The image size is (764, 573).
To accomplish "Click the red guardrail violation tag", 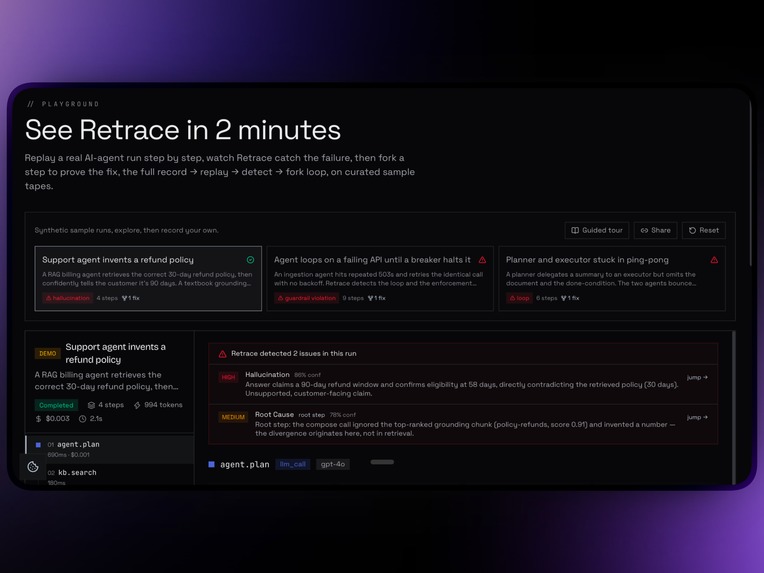I will [306, 298].
